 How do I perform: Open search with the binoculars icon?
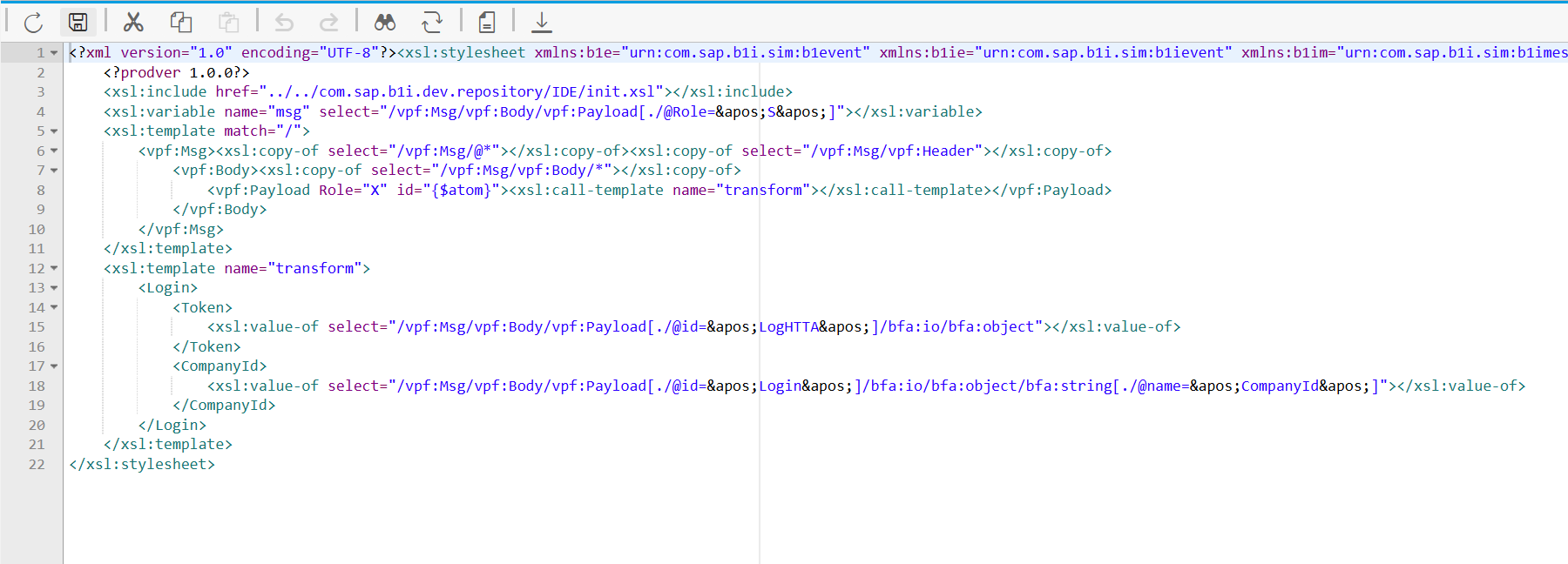tap(385, 22)
